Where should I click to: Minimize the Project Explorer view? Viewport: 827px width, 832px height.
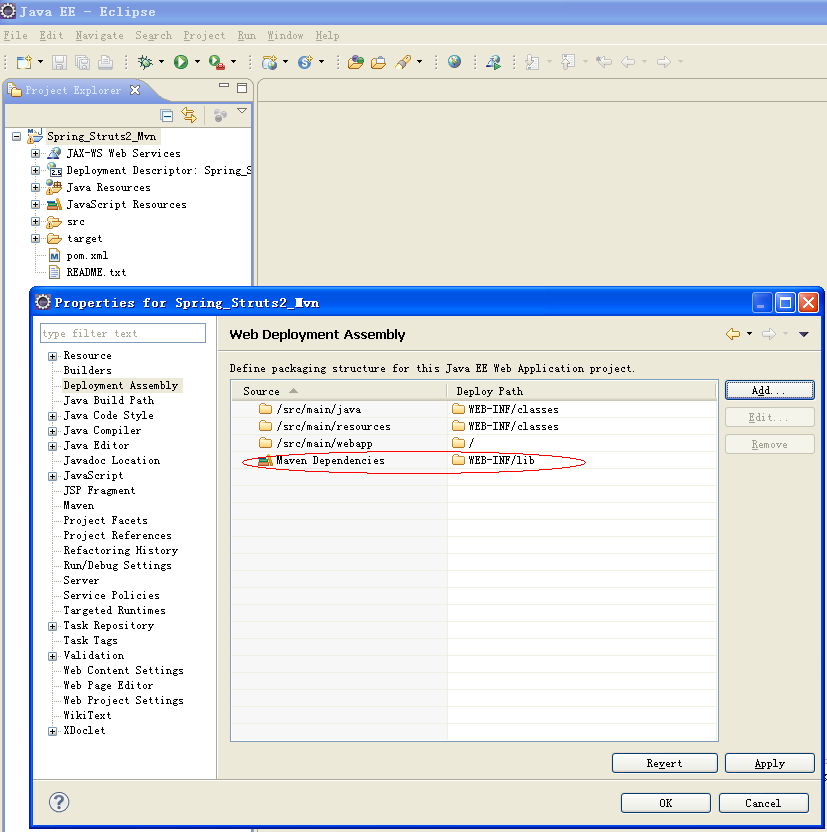click(224, 85)
